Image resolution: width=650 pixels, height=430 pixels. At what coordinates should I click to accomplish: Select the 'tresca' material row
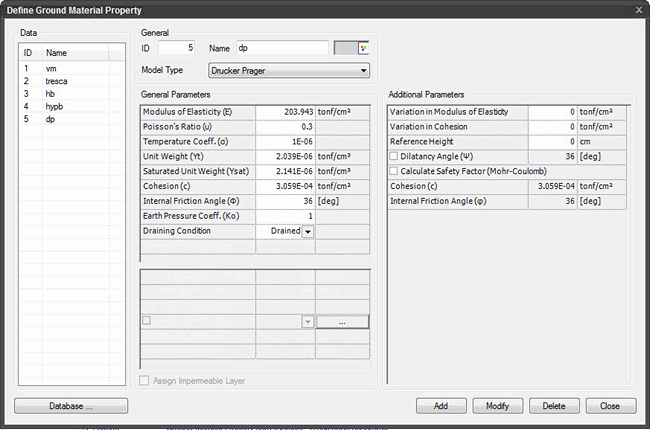tap(56, 81)
